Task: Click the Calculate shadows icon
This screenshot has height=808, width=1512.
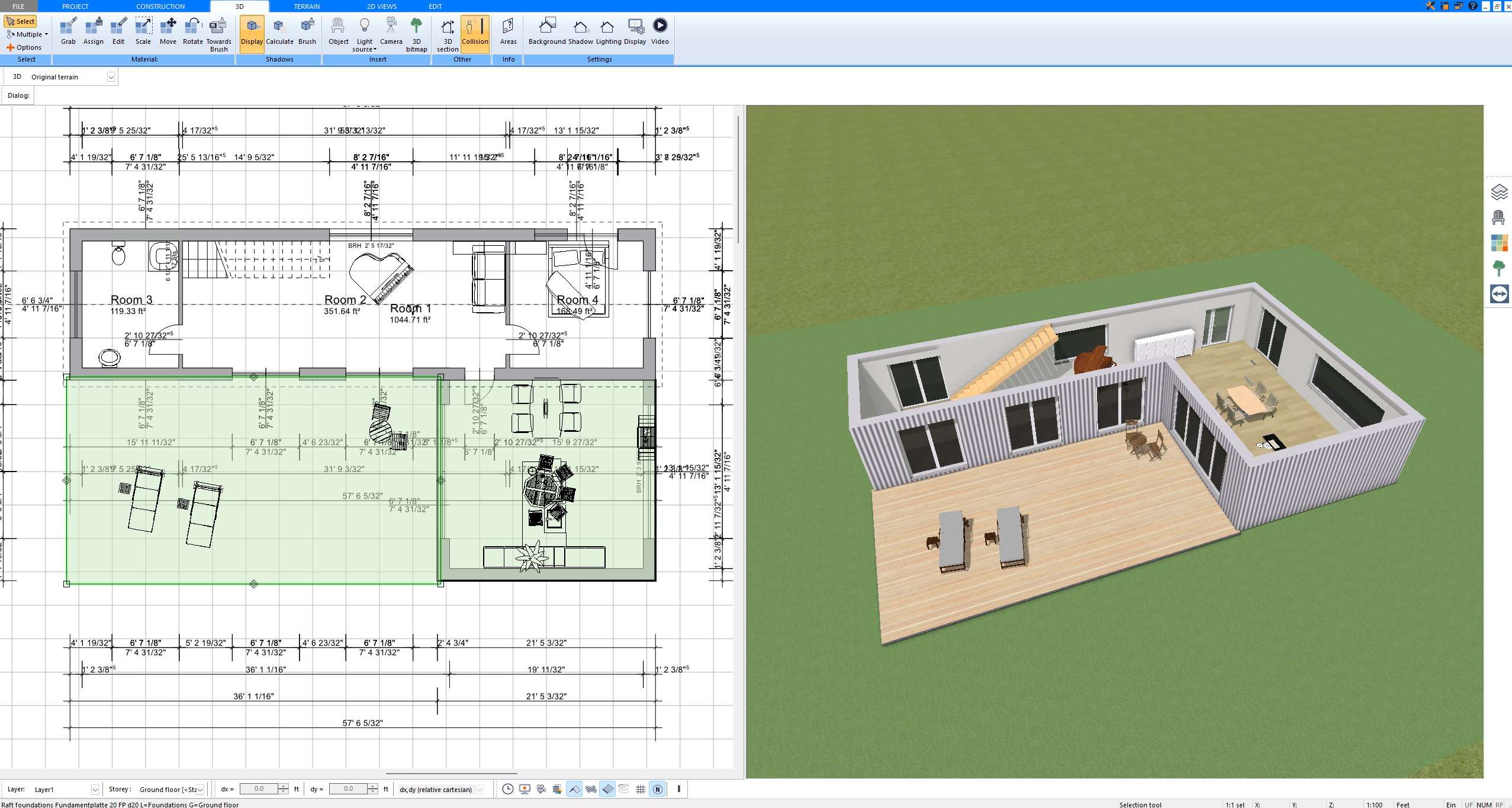Action: pos(279,32)
